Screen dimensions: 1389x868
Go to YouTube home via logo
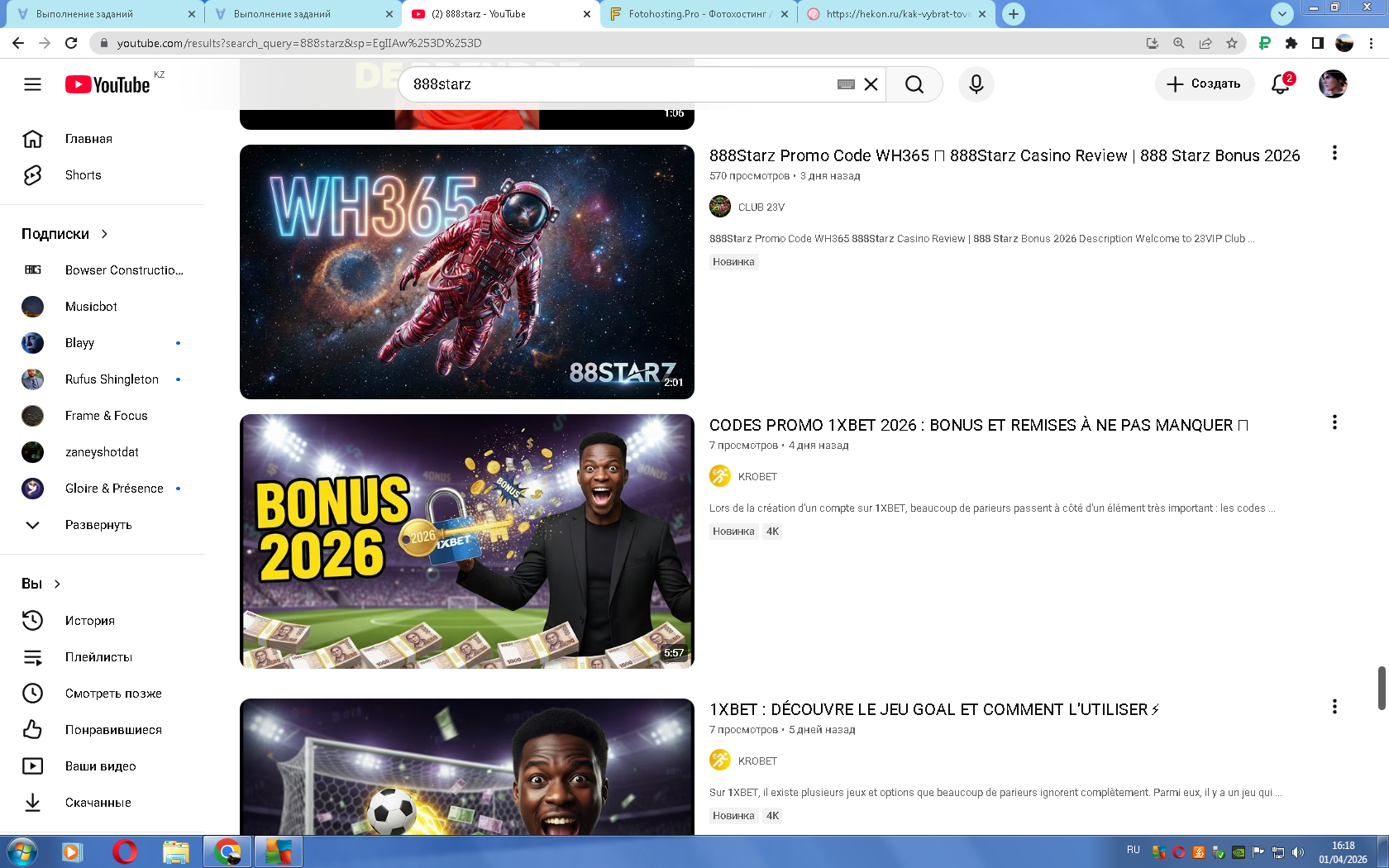point(107,84)
